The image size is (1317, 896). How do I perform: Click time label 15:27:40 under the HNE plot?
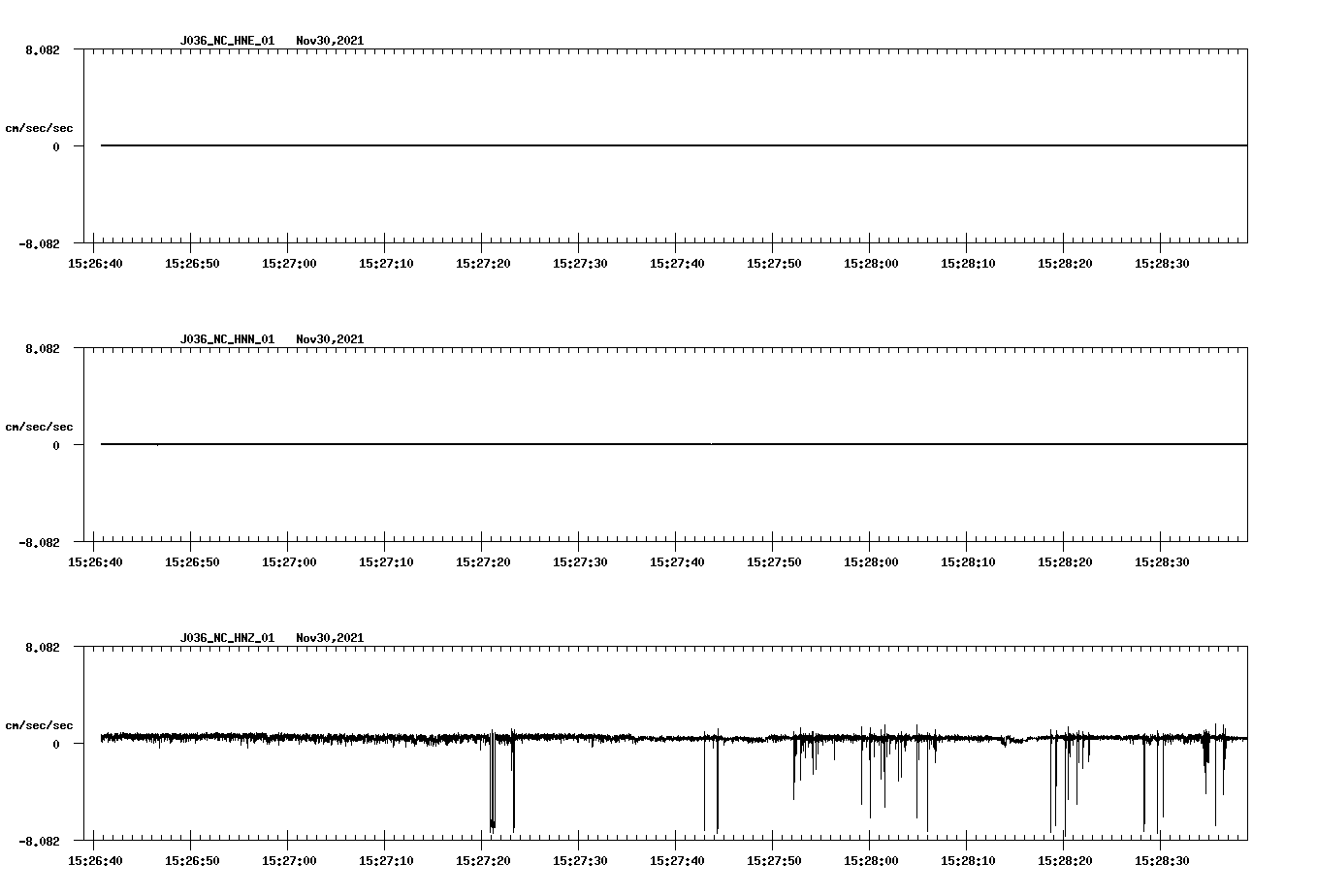point(677,264)
